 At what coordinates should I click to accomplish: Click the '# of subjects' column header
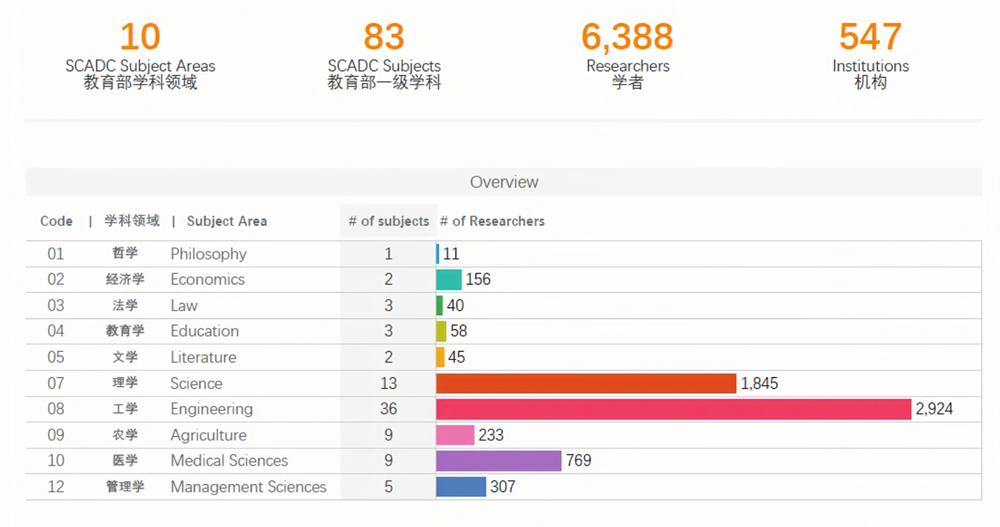(388, 221)
